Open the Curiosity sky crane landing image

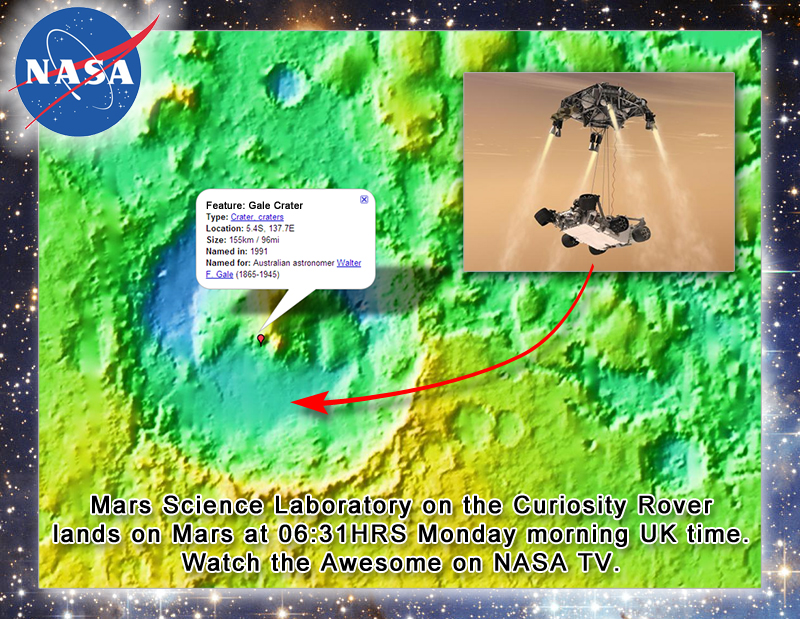coord(598,172)
